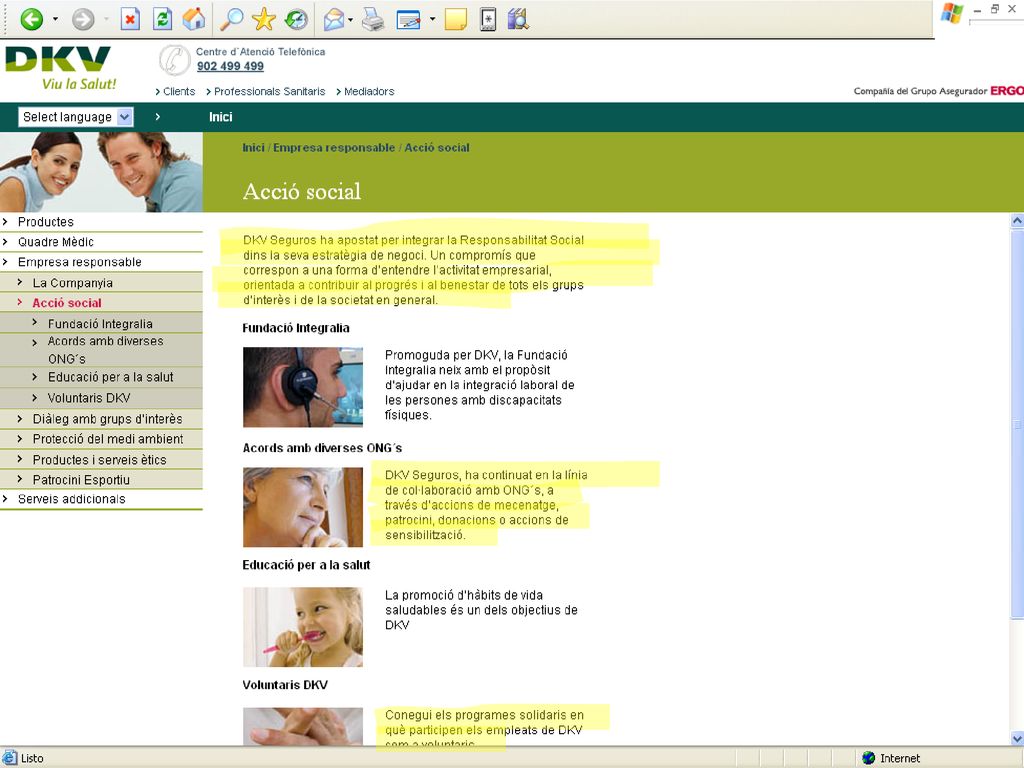This screenshot has height=768, width=1024.
Task: Open the Back button history dropdown arrow
Action: pos(55,19)
